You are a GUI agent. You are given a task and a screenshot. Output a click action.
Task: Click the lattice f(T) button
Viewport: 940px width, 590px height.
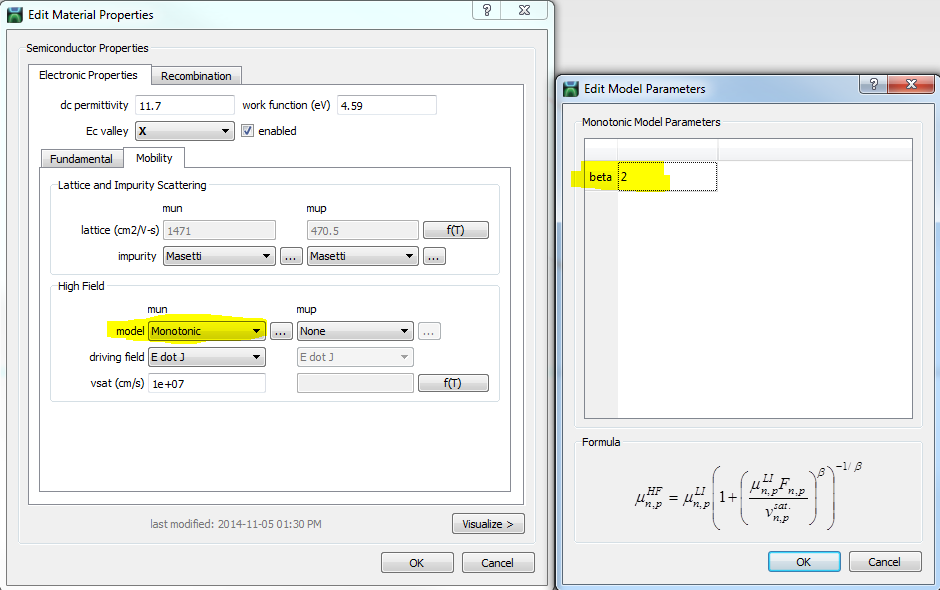pos(456,230)
